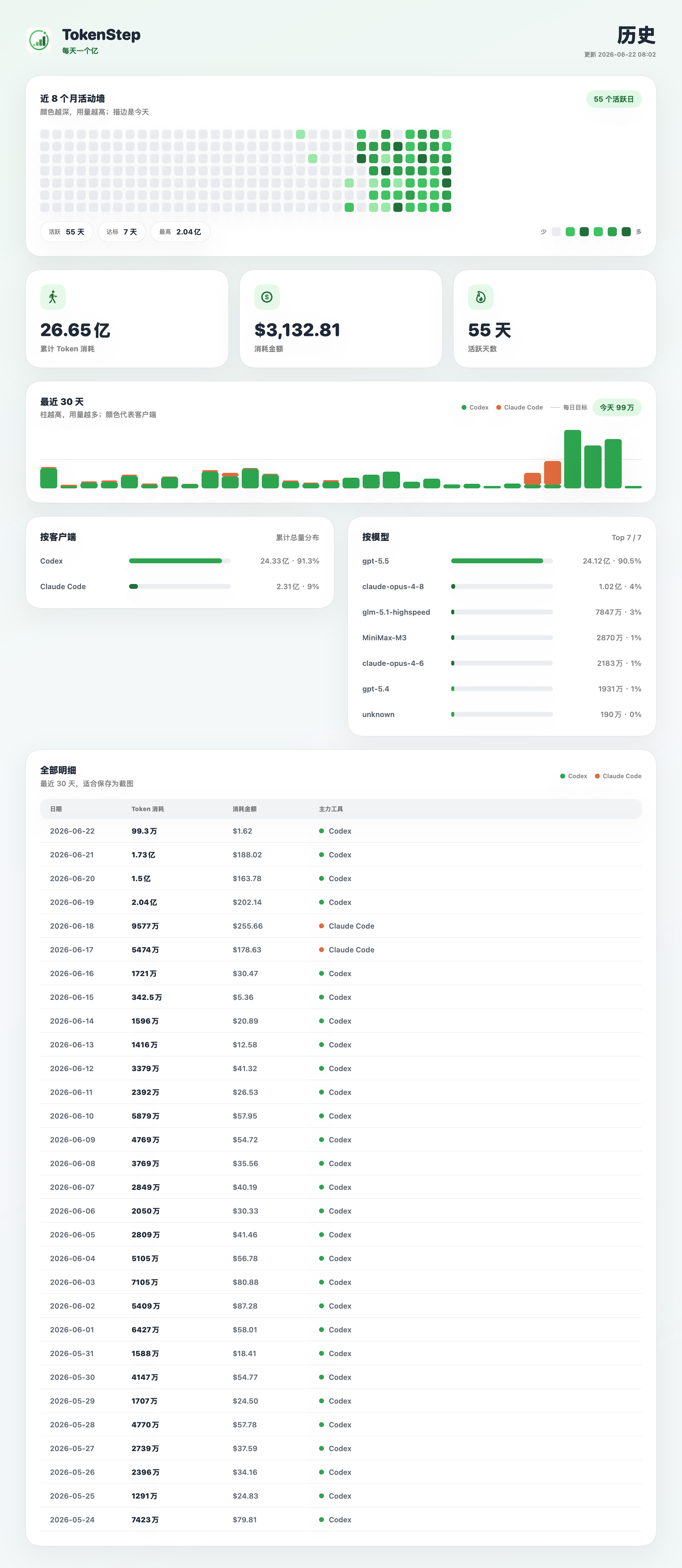The image size is (682, 1568).
Task: Select the 2026-06-19 table row
Action: 341,902
